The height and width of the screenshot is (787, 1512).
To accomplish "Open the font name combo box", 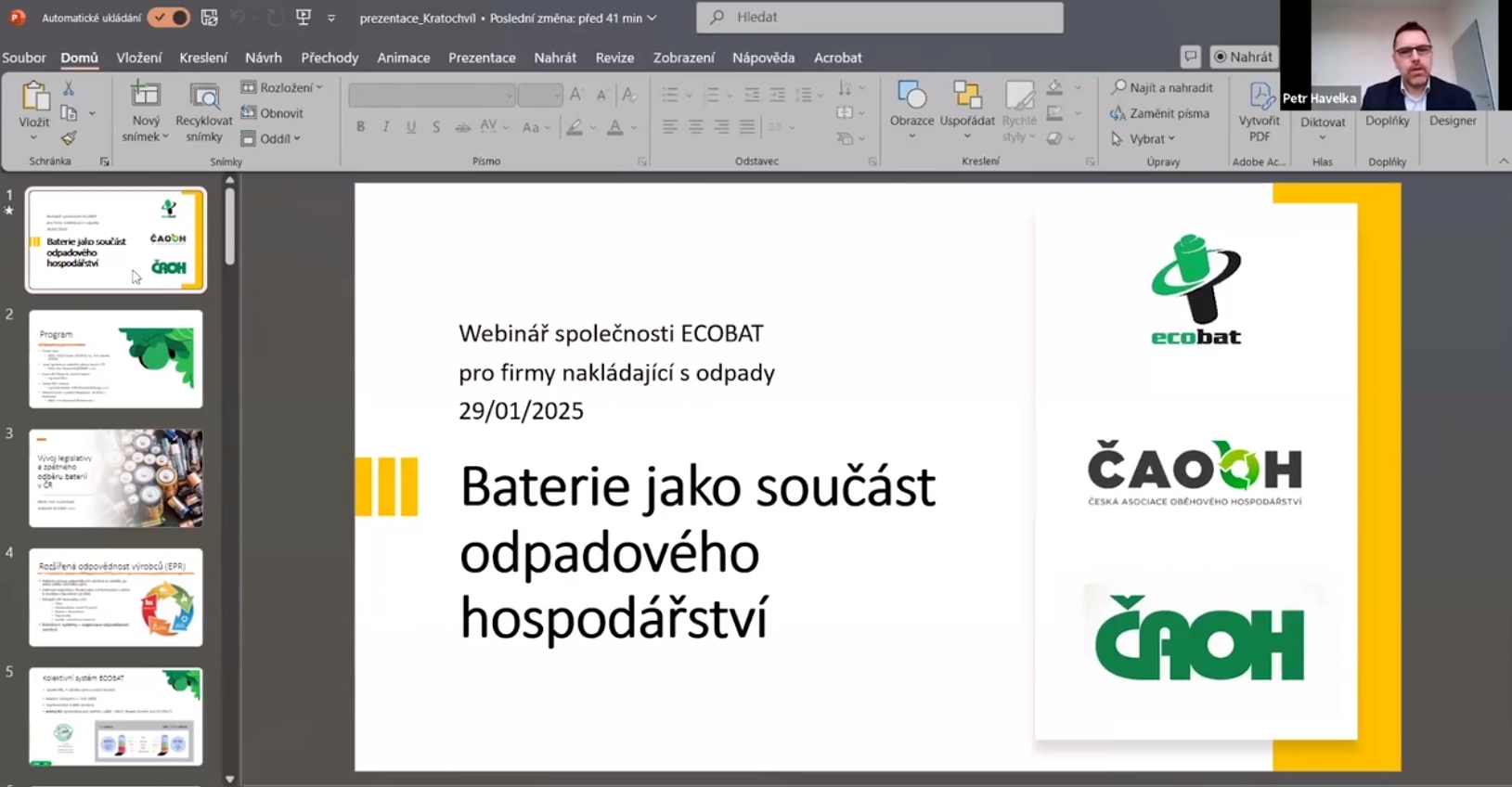I will click(x=432, y=95).
